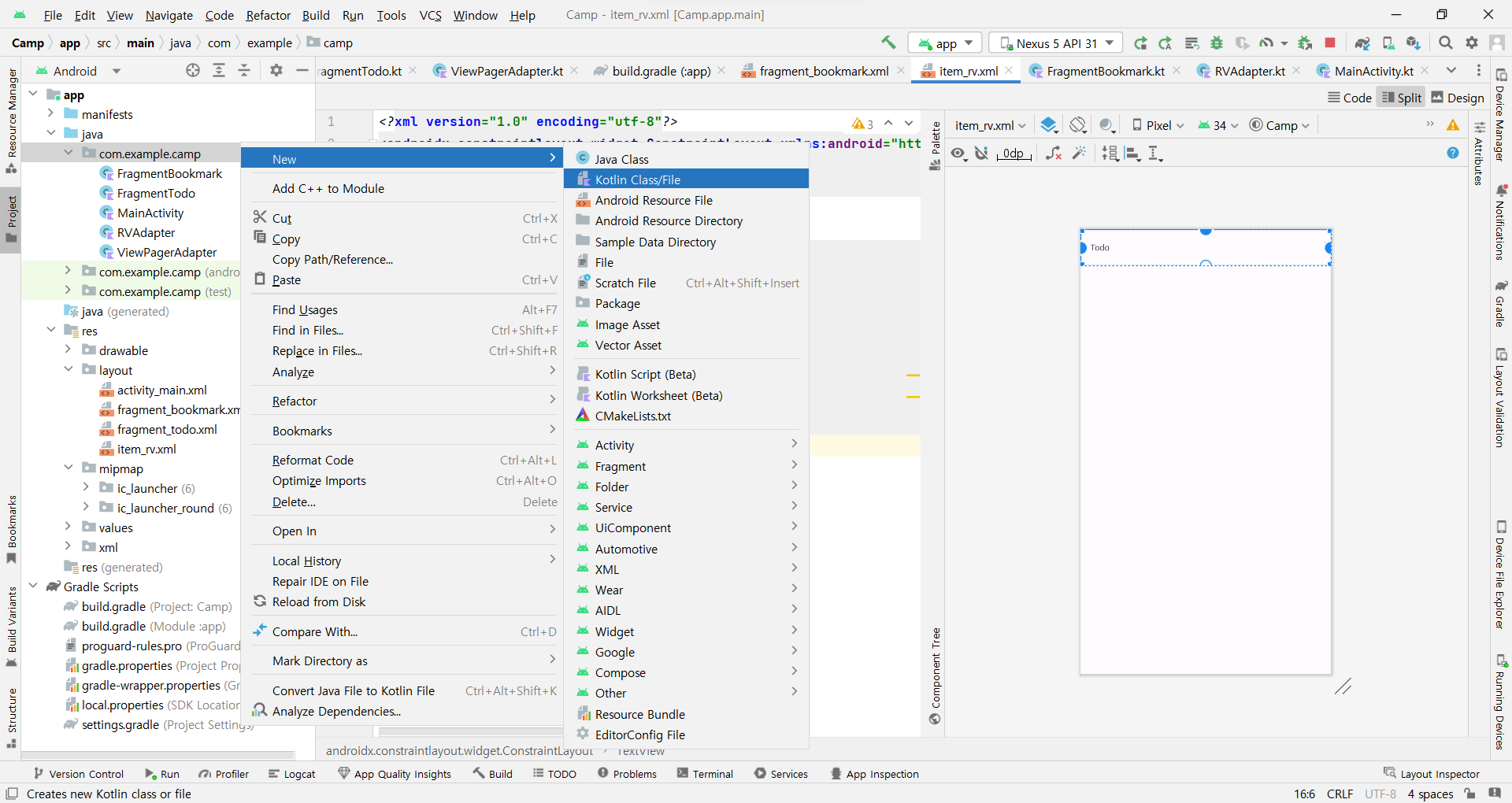Toggle the Project tool window button

click(x=11, y=220)
